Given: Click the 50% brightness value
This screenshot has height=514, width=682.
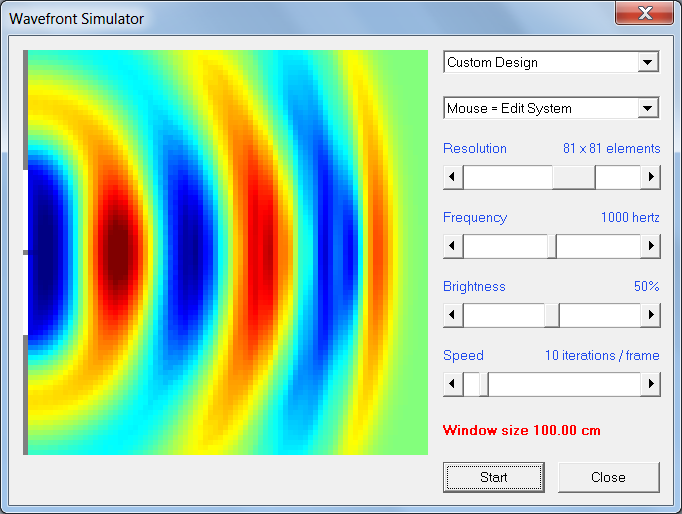Looking at the screenshot, I should pos(646,286).
